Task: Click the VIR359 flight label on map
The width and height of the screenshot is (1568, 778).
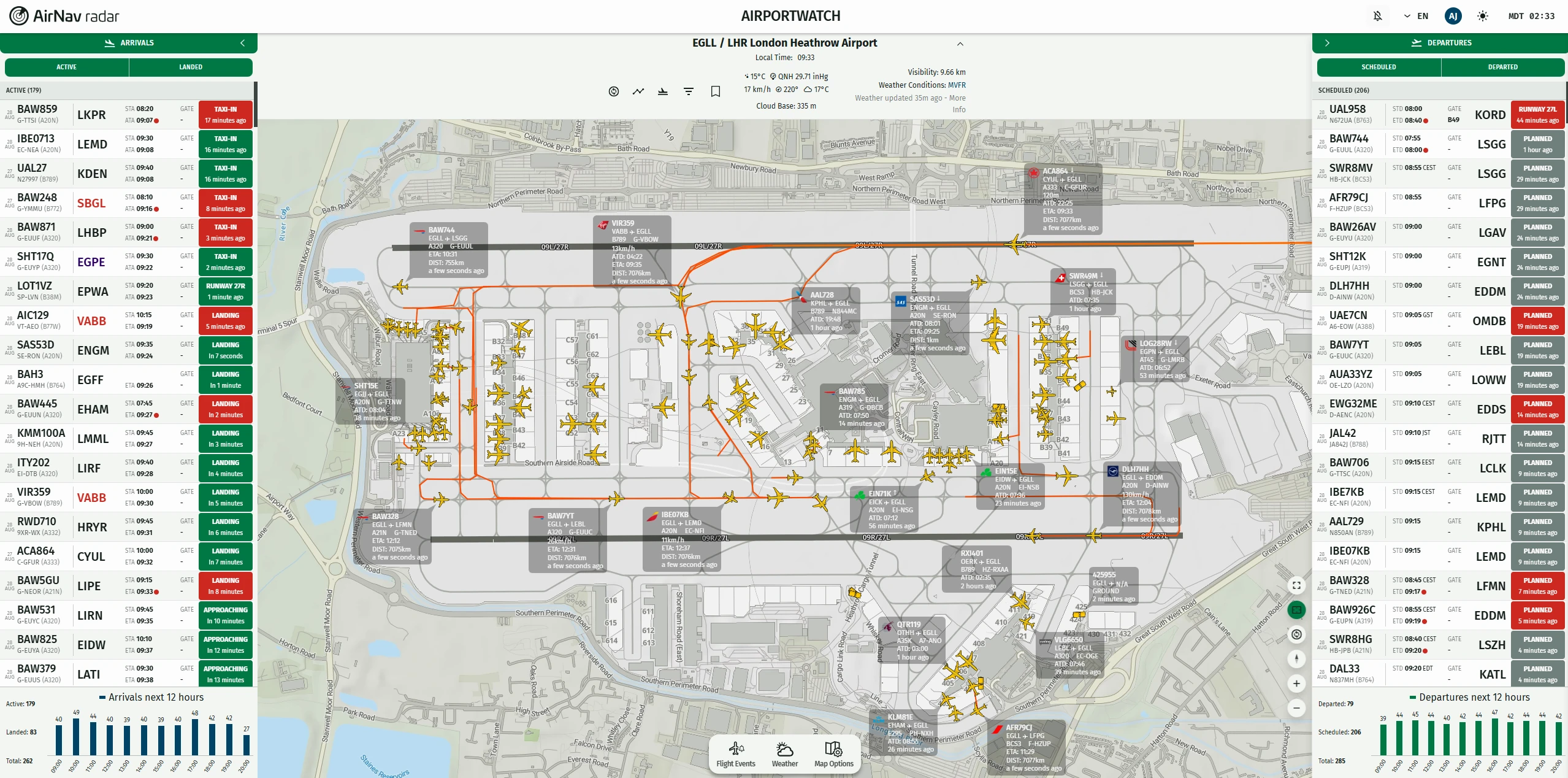Action: click(x=633, y=252)
